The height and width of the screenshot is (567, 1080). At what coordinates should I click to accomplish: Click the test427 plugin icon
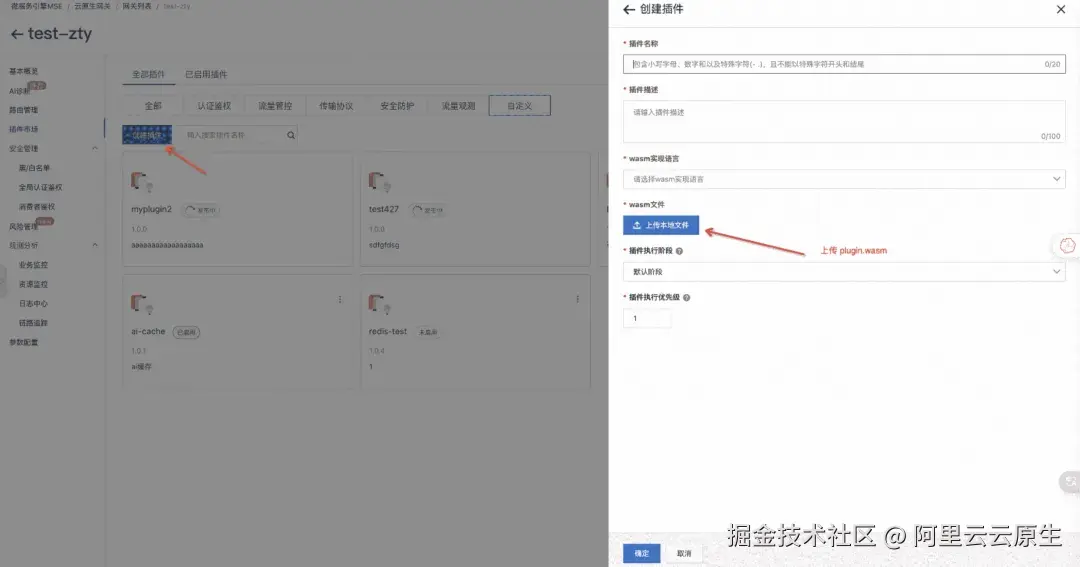point(380,183)
